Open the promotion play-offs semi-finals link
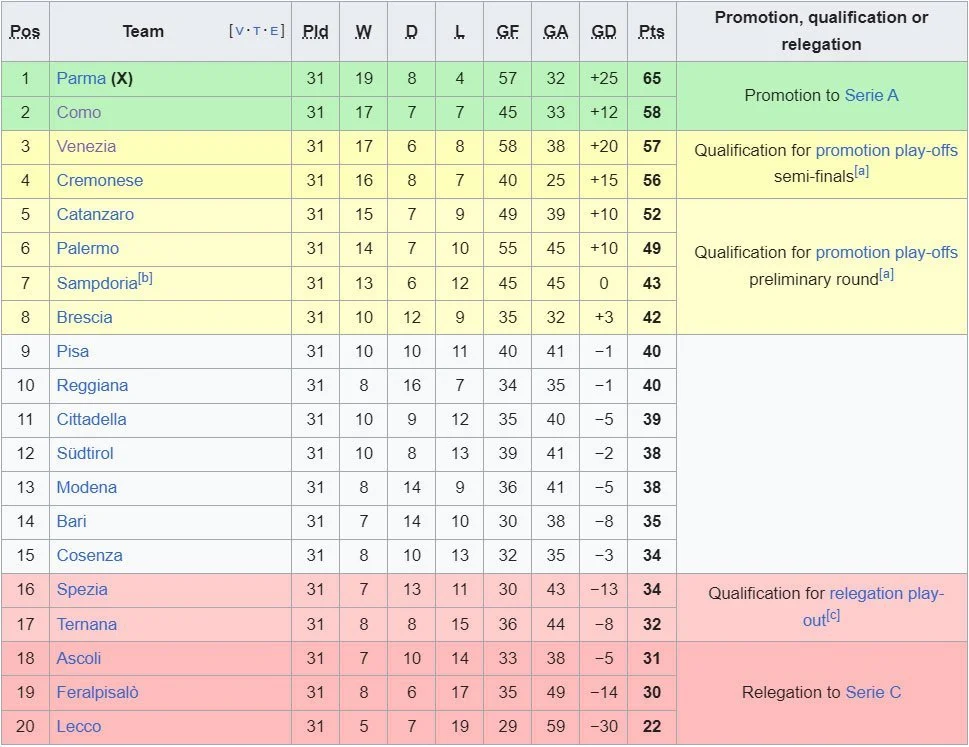Image resolution: width=969 pixels, height=747 pixels. coord(886,150)
